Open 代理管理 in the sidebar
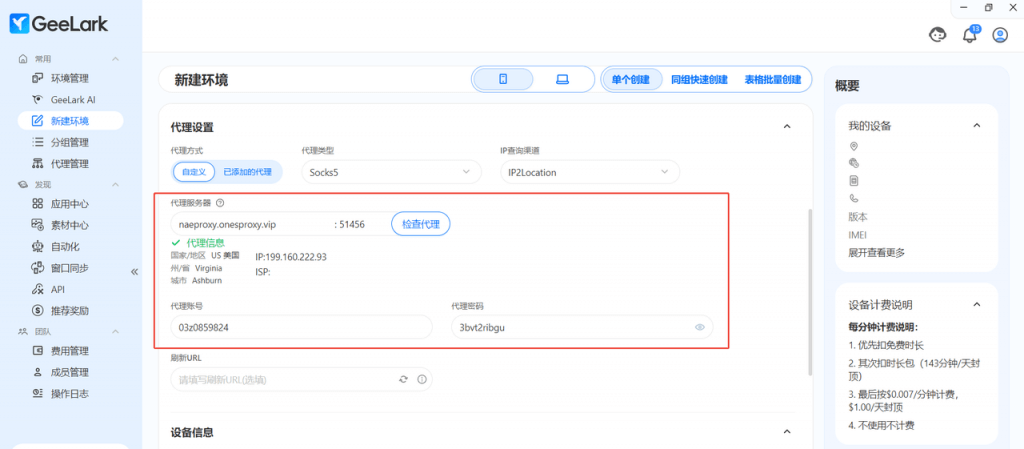The height and width of the screenshot is (449, 1024). [x=70, y=163]
